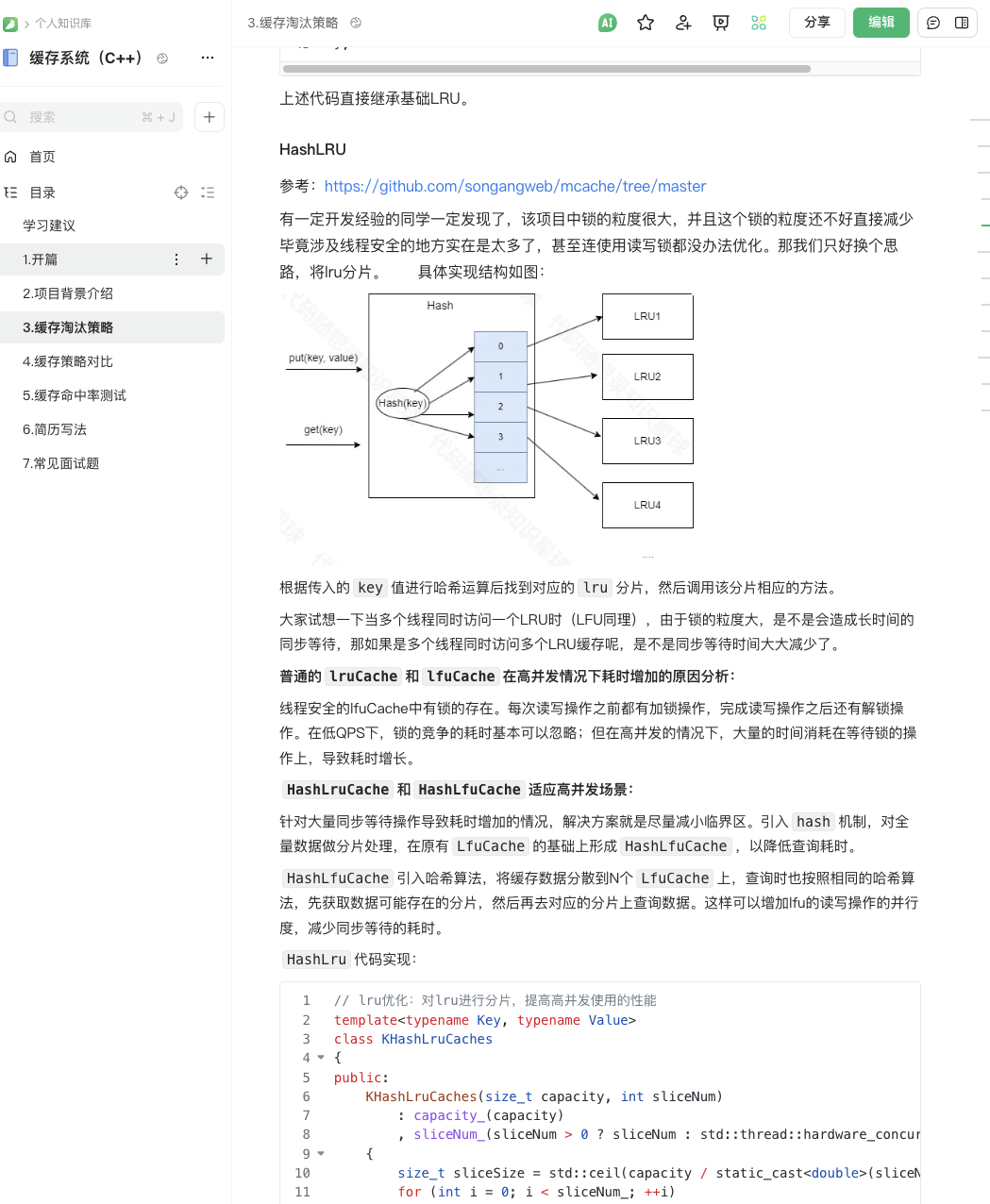Viewport: 990px width, 1204px height.
Task: Click the Yuque logo in the breadcrumb
Action: [10, 23]
